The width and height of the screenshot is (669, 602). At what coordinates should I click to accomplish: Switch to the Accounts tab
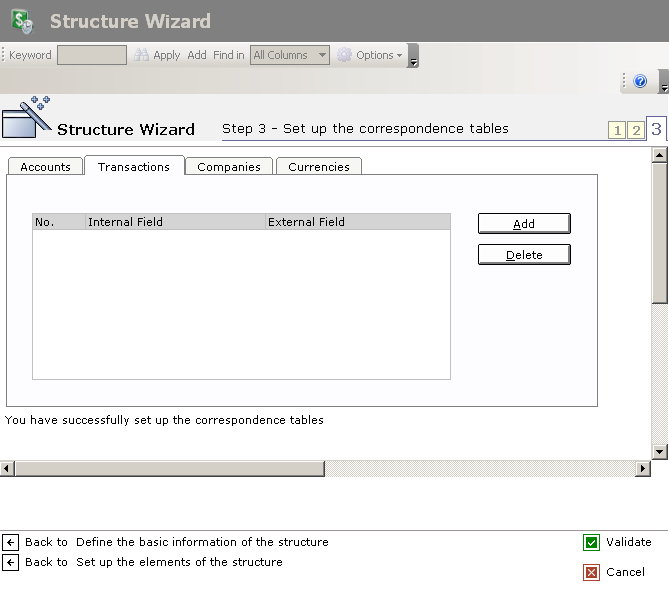click(45, 167)
